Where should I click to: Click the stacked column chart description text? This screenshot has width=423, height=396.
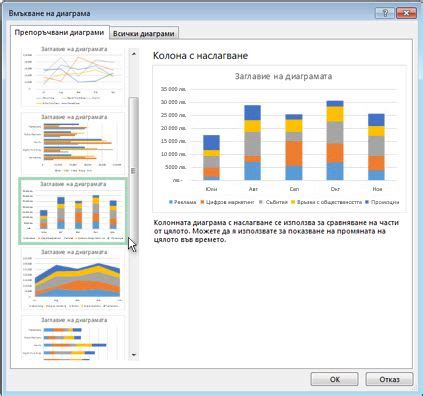pyautogui.click(x=276, y=231)
